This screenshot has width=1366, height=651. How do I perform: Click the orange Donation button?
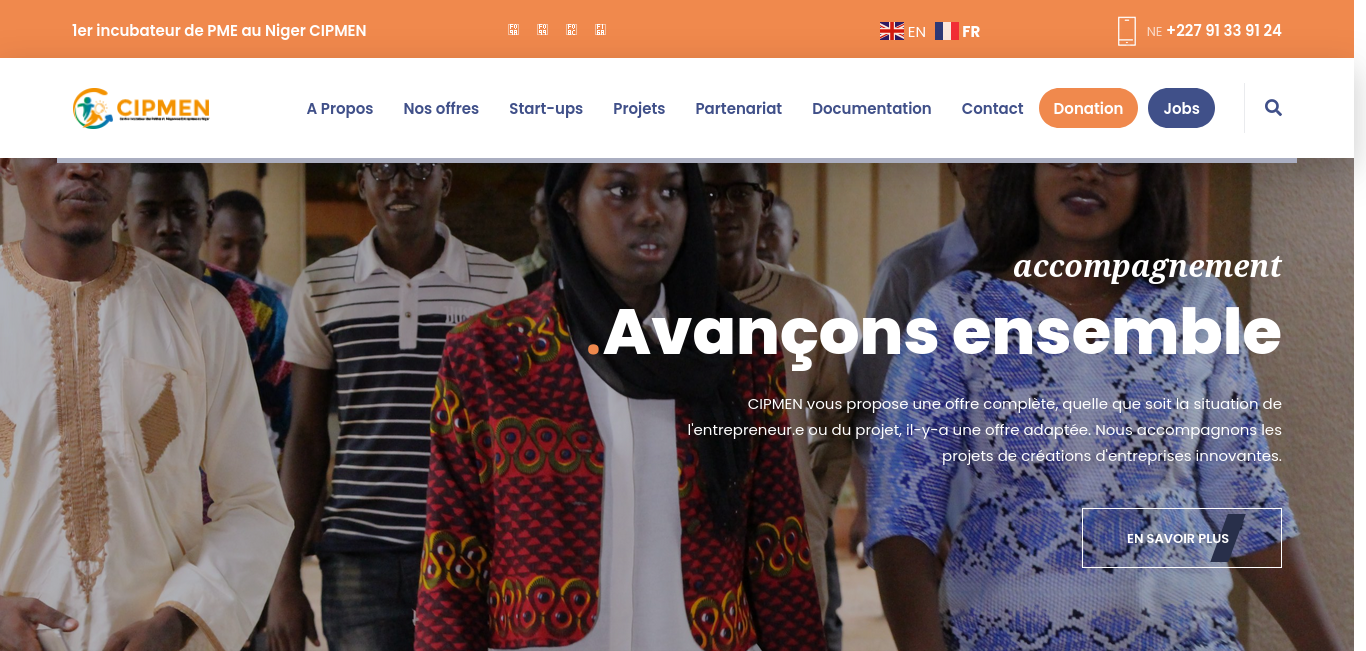click(1088, 108)
